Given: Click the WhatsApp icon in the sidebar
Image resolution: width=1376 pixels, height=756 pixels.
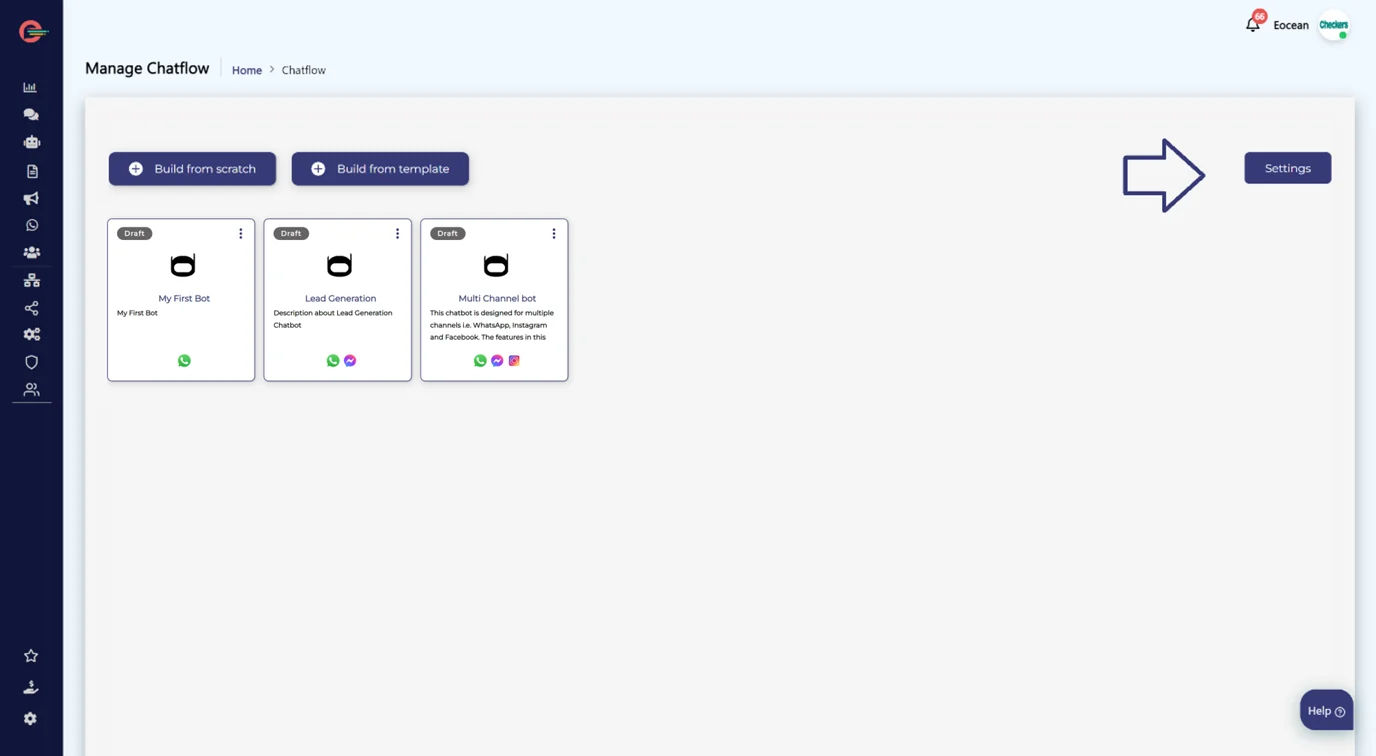Looking at the screenshot, I should pyautogui.click(x=31, y=226).
